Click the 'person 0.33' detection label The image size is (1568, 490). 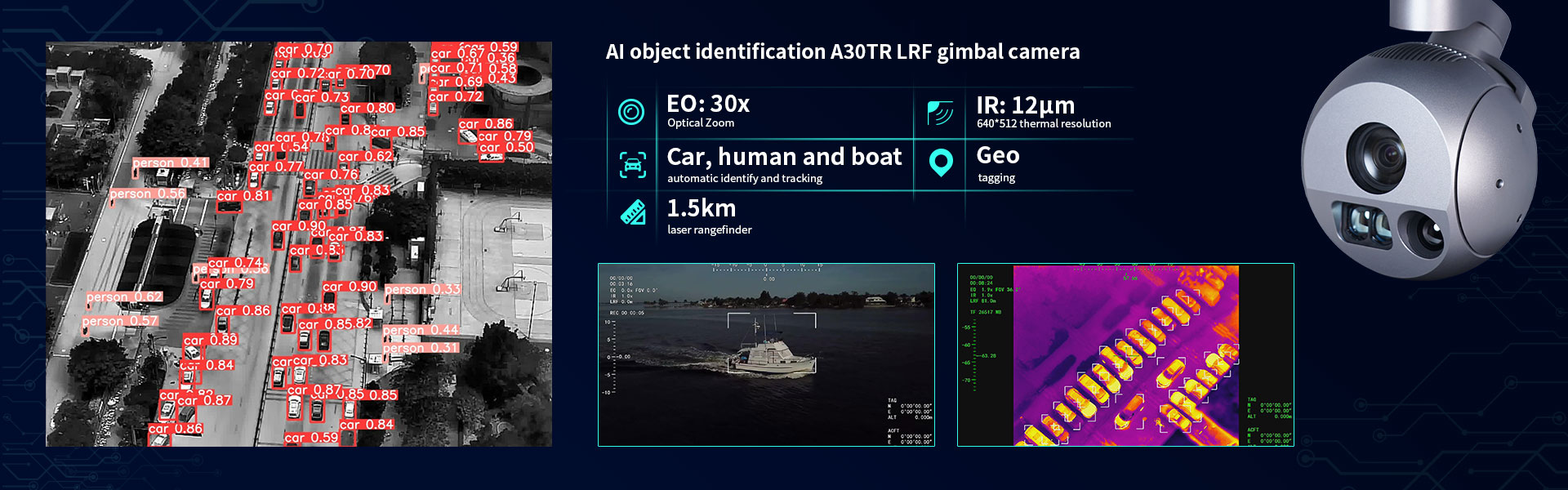coord(422,290)
